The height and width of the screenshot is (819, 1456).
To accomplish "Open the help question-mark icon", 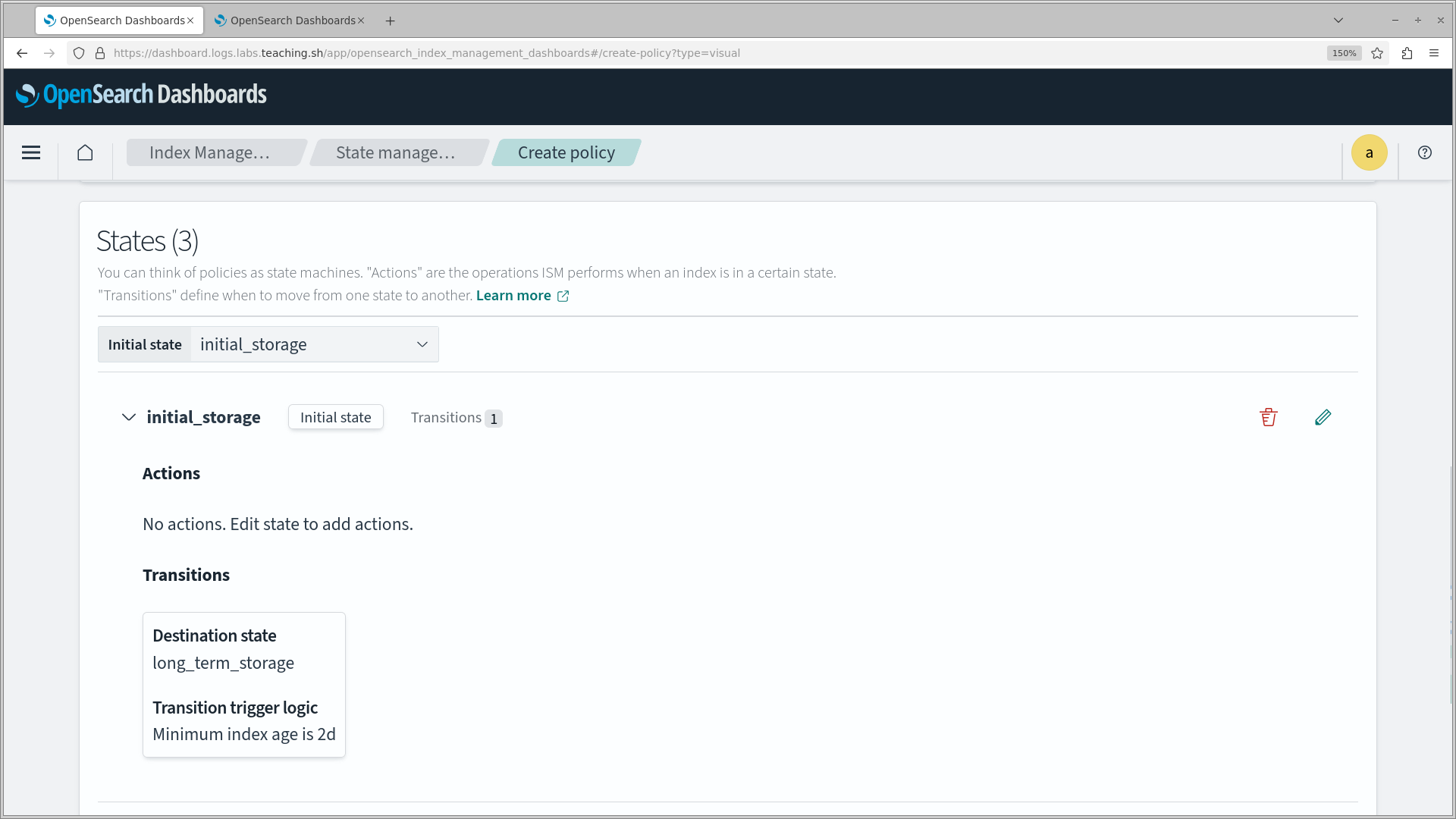I will 1425,152.
